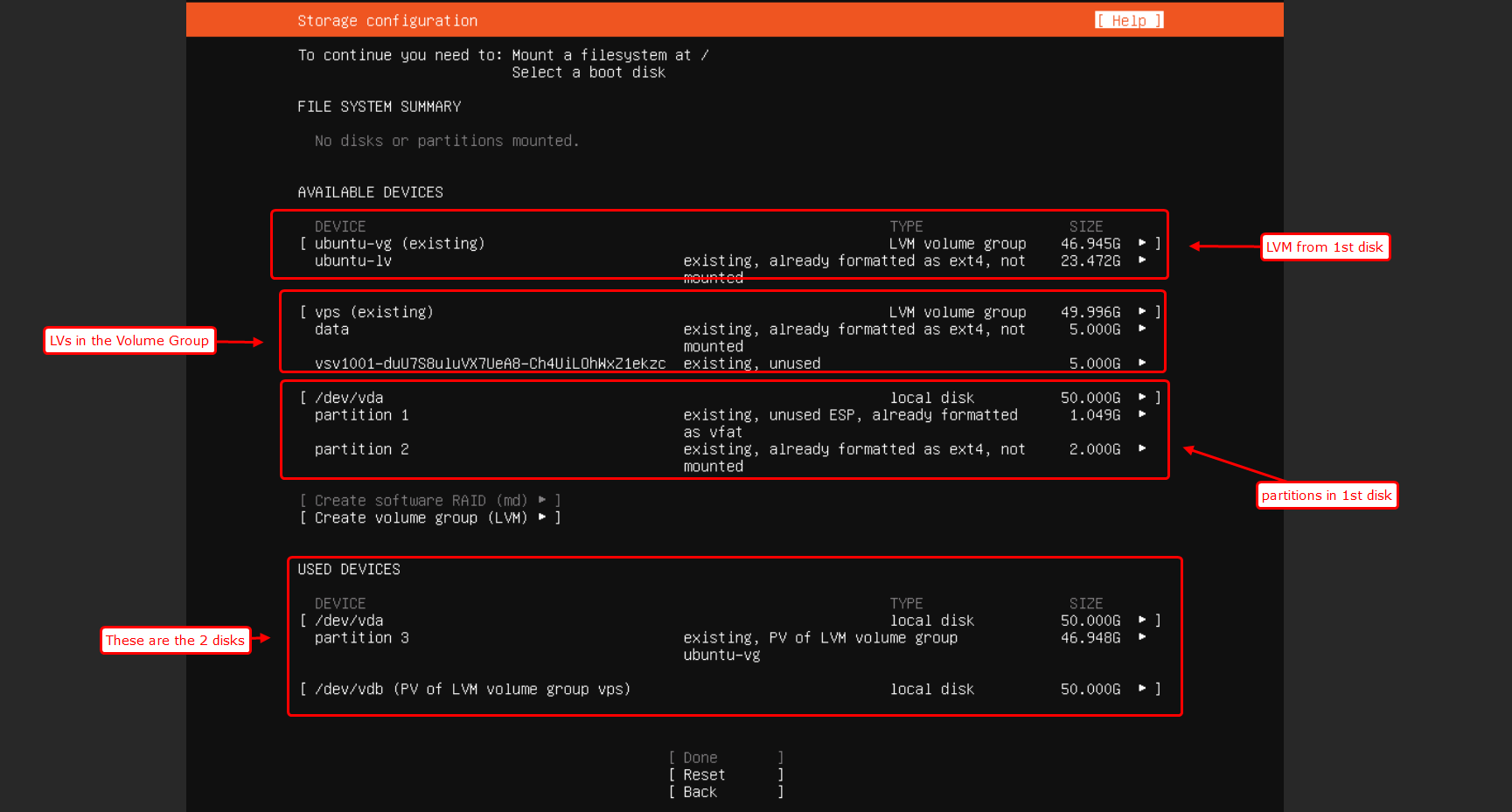Click the FILE SYSTEM SUMMARY heading
1512x812 pixels.
[x=379, y=107]
